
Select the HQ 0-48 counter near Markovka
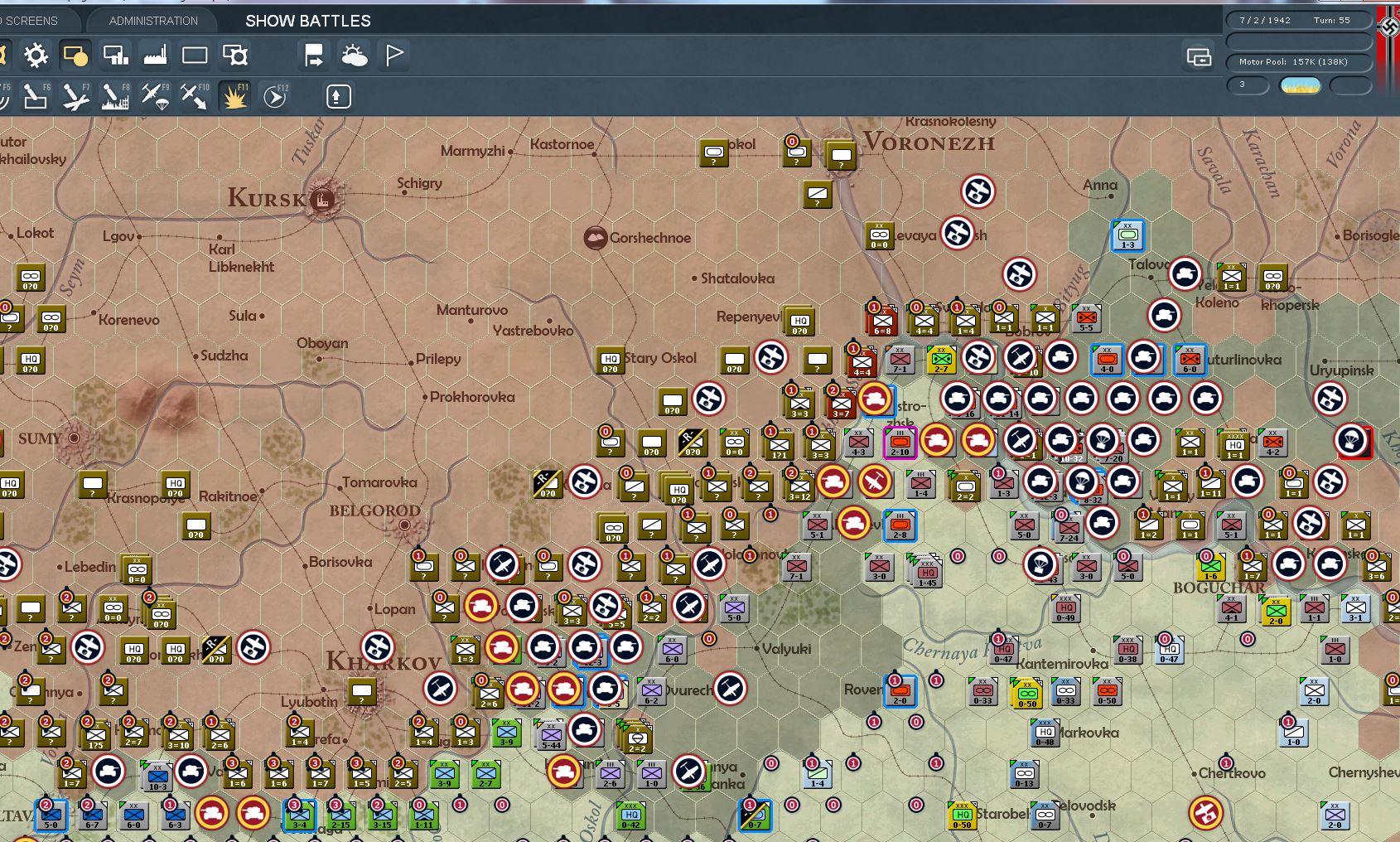point(1045,733)
